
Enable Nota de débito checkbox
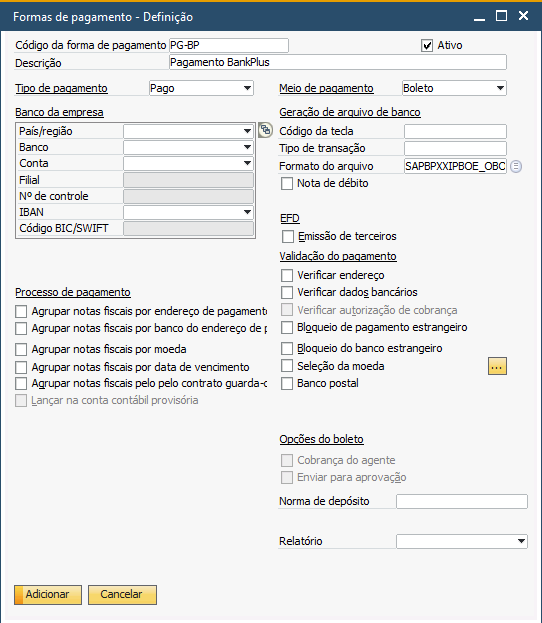286,184
